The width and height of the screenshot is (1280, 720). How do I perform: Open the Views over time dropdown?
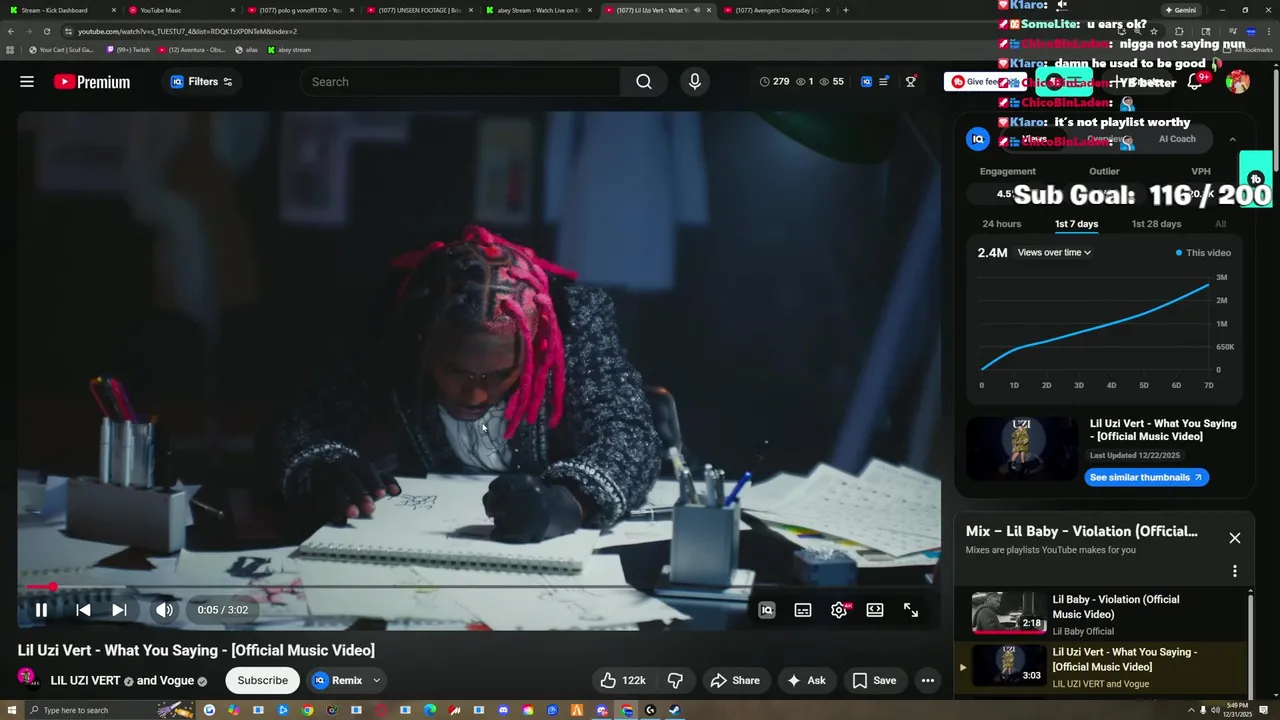(x=1054, y=253)
